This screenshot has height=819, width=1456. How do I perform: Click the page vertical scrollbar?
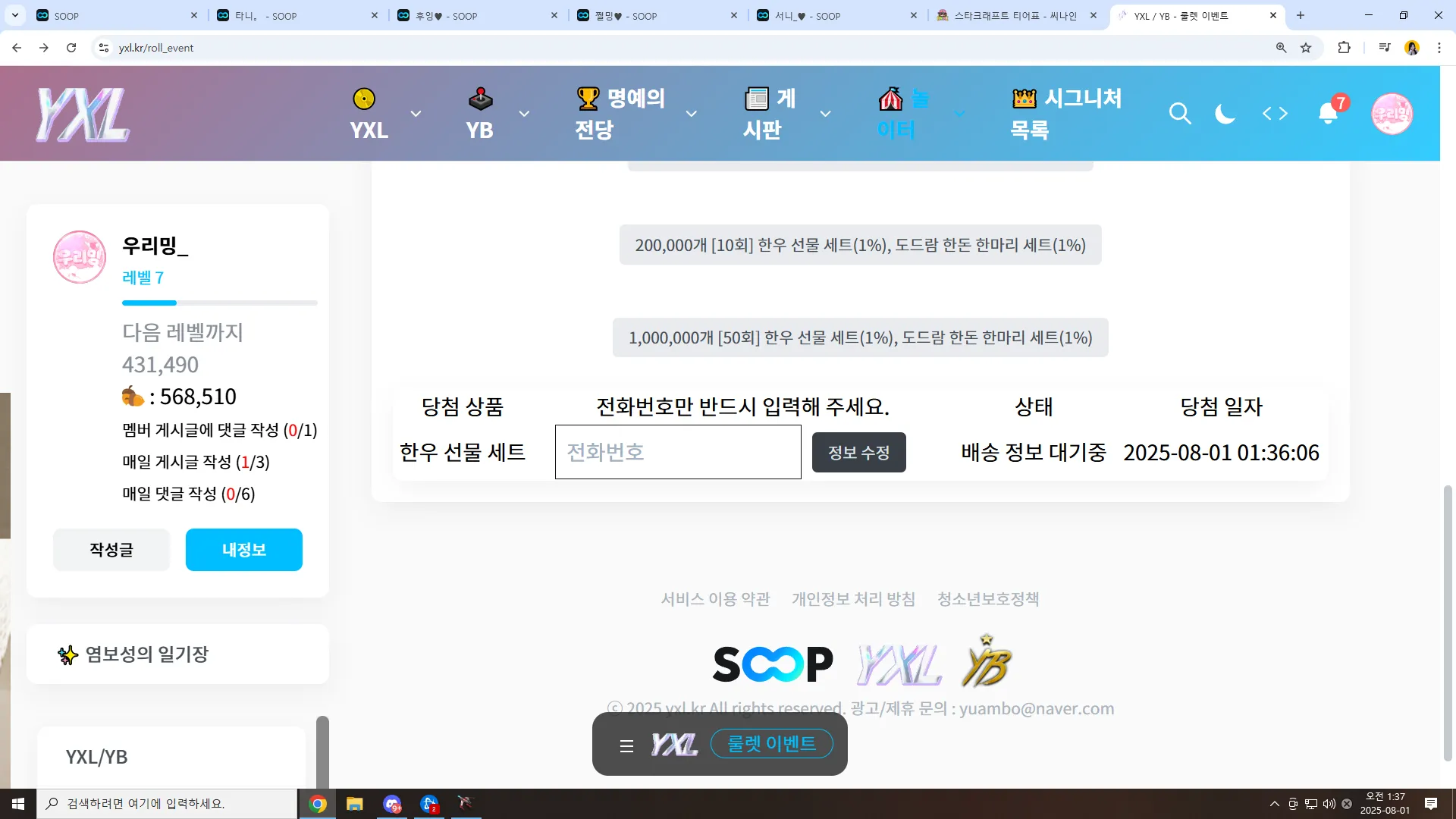1447,622
